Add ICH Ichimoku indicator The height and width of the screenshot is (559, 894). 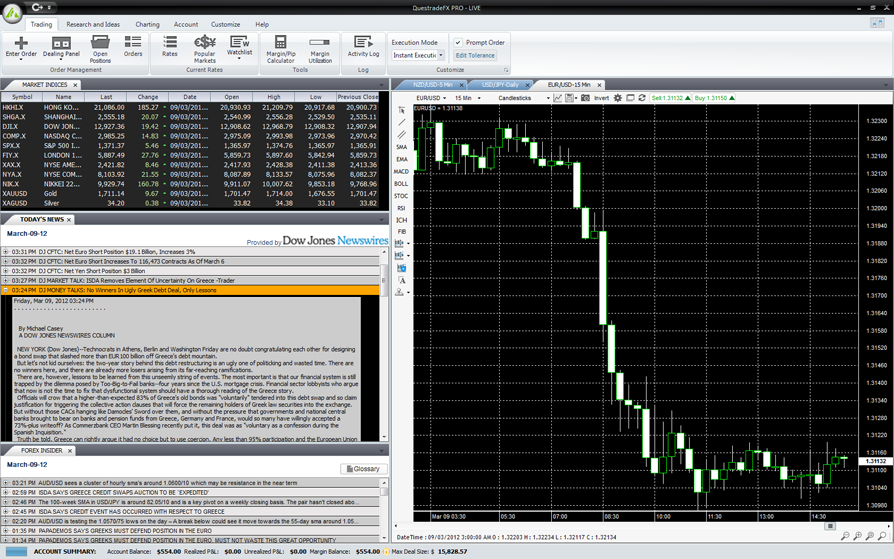[401, 220]
